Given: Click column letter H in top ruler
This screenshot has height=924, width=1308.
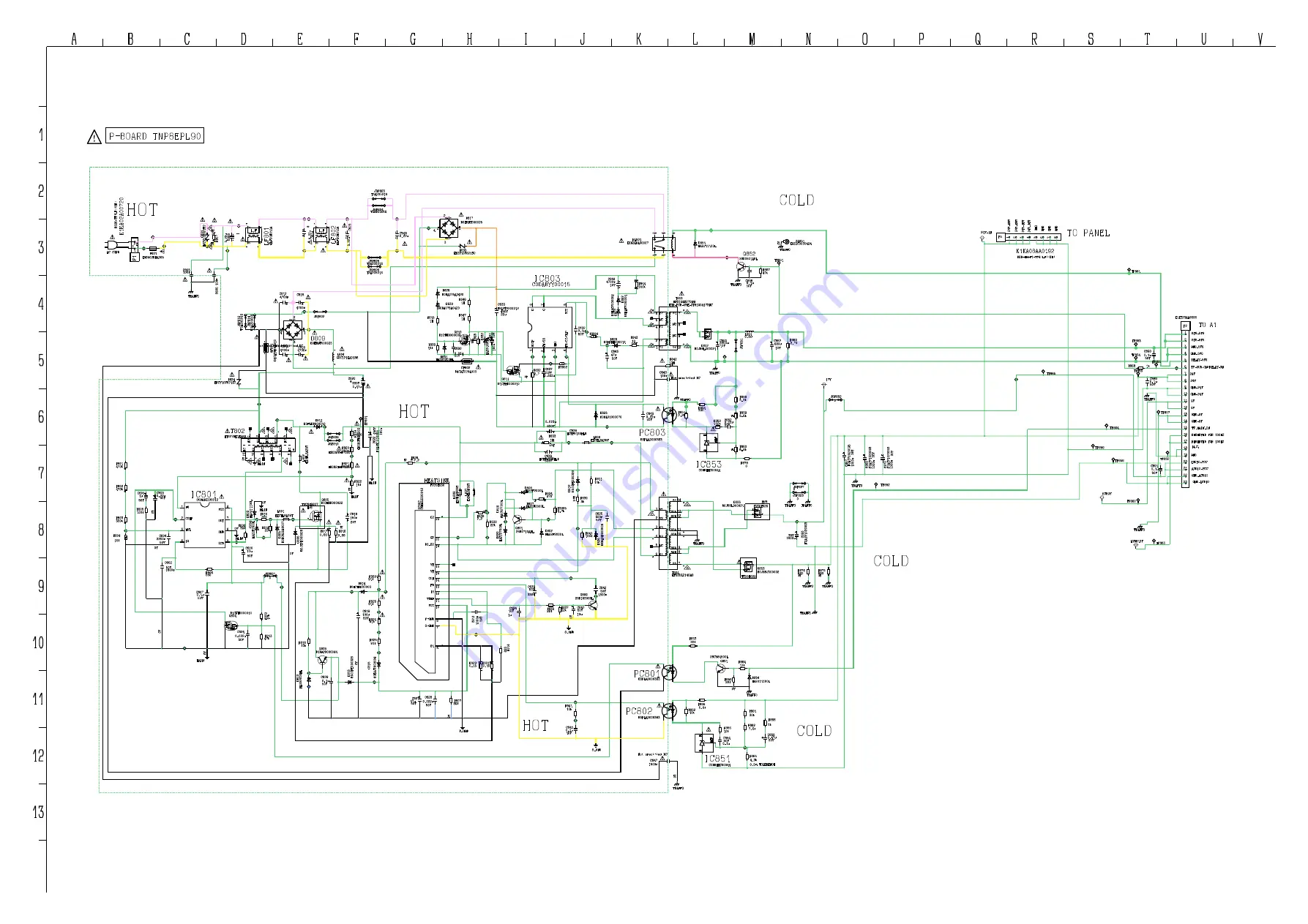Looking at the screenshot, I should click(469, 40).
